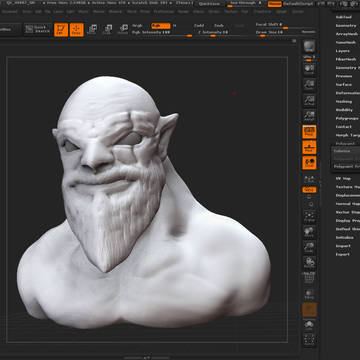Enable Rgb paint mode
The image size is (360, 360).
pos(161,26)
